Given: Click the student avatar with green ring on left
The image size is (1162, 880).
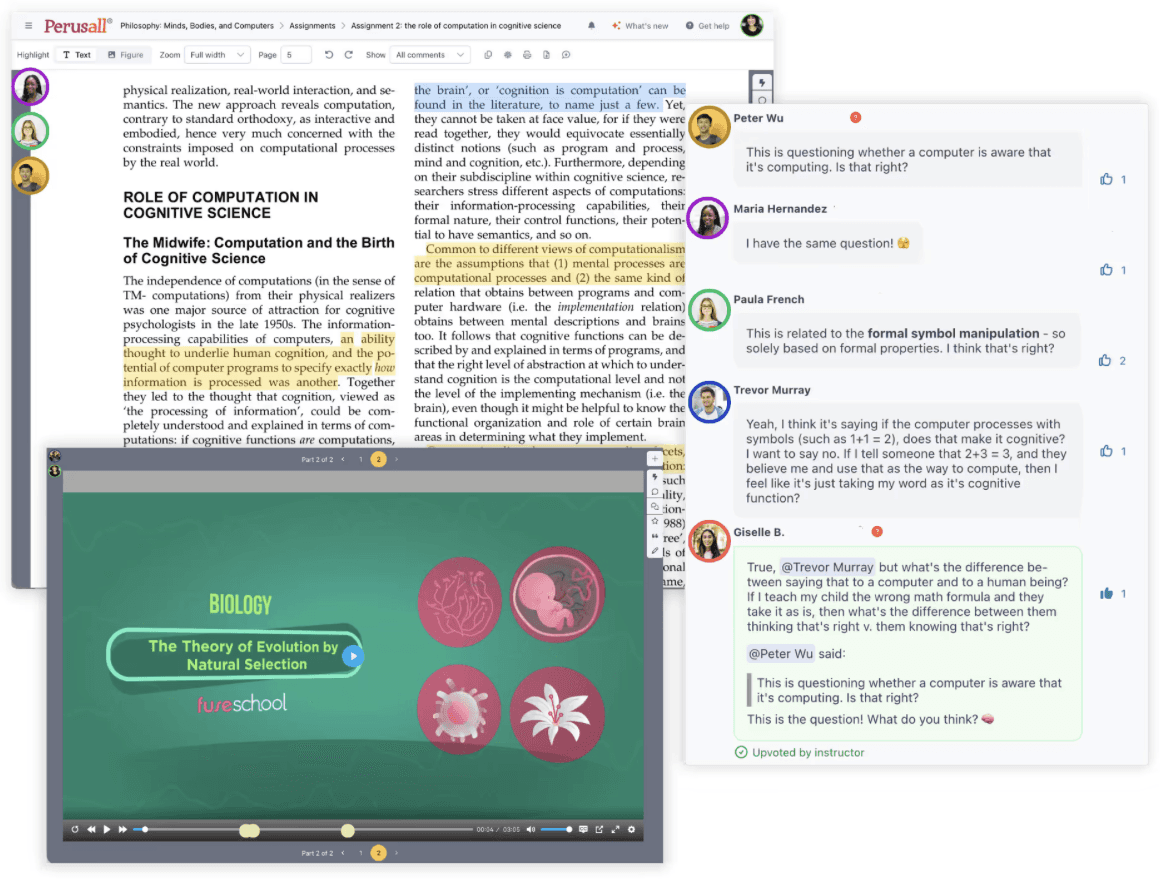Looking at the screenshot, I should (x=30, y=131).
